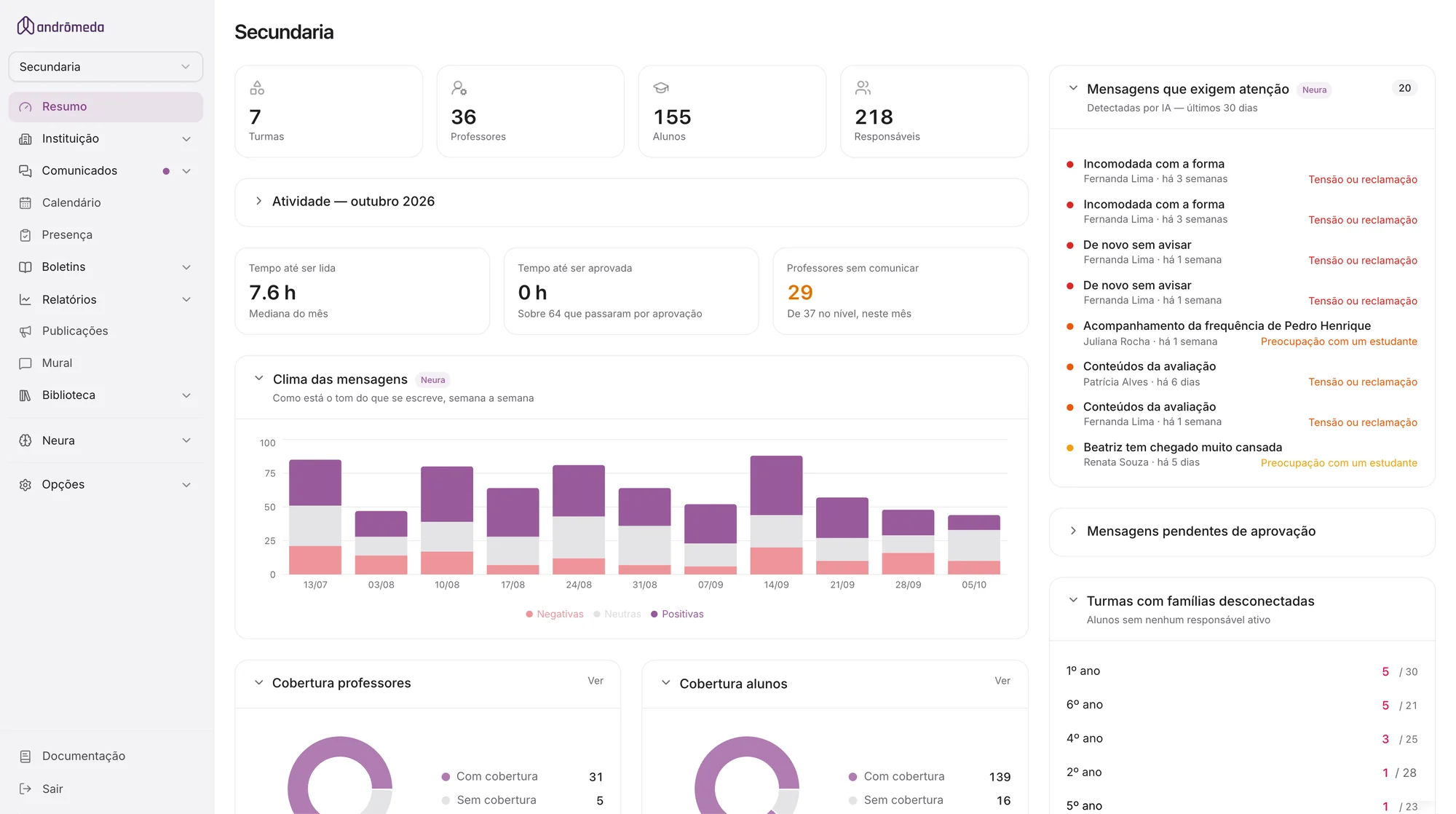The height and width of the screenshot is (814, 1456).
Task: Click the Presença clipboard-check icon
Action: (25, 235)
